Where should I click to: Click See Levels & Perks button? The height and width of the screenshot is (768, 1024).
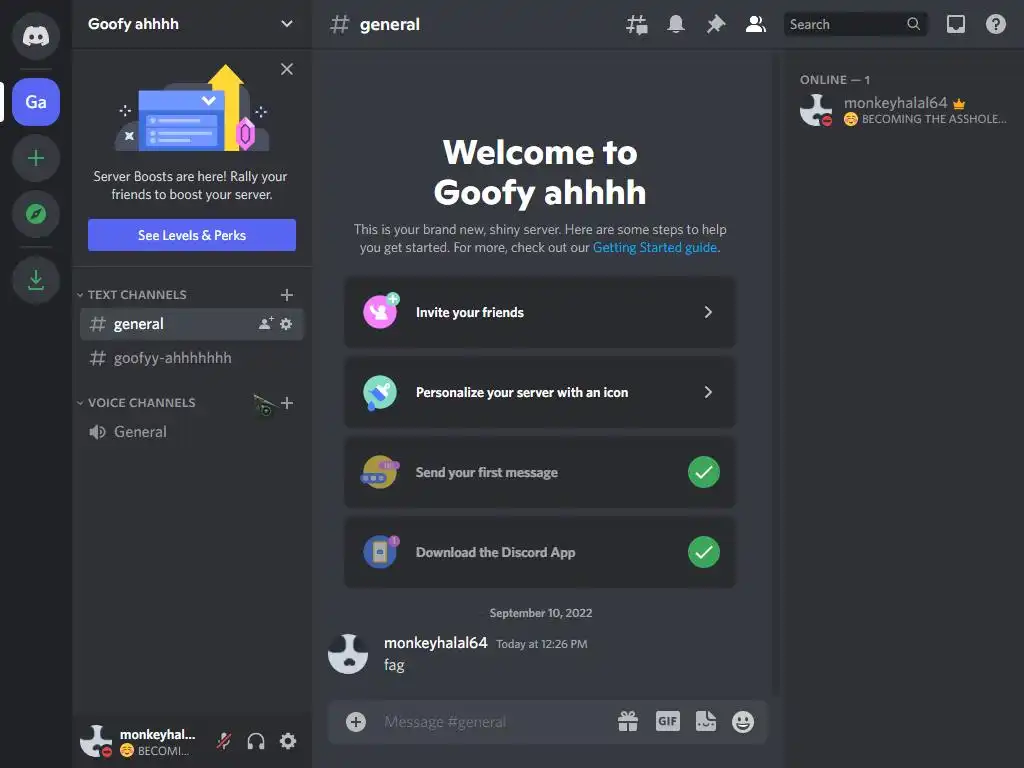tap(192, 235)
